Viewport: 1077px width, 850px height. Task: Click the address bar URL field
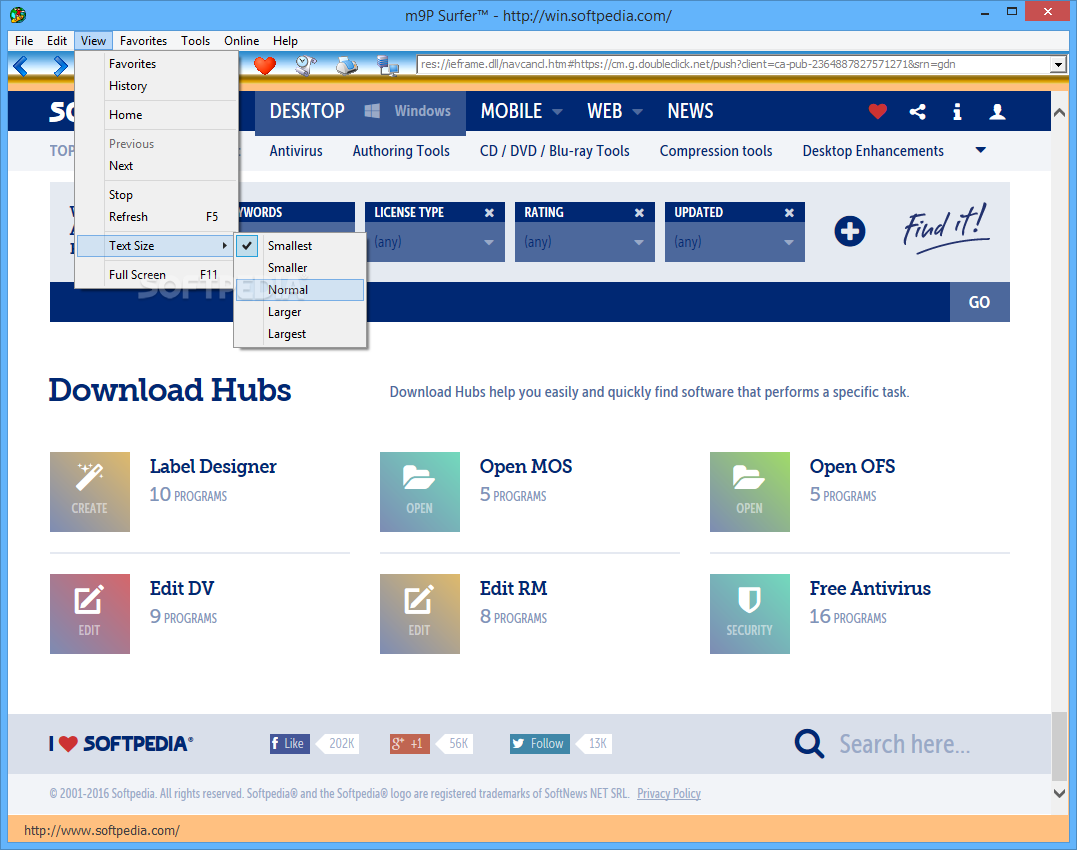coord(734,65)
